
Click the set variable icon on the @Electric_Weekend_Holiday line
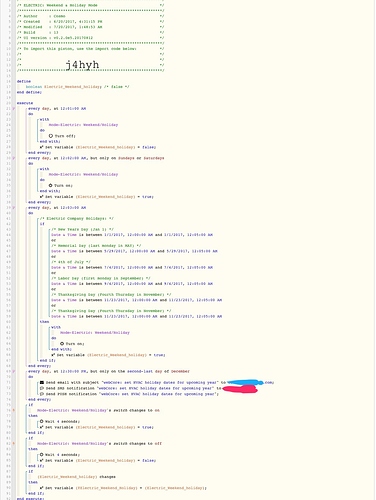[x=42, y=488]
